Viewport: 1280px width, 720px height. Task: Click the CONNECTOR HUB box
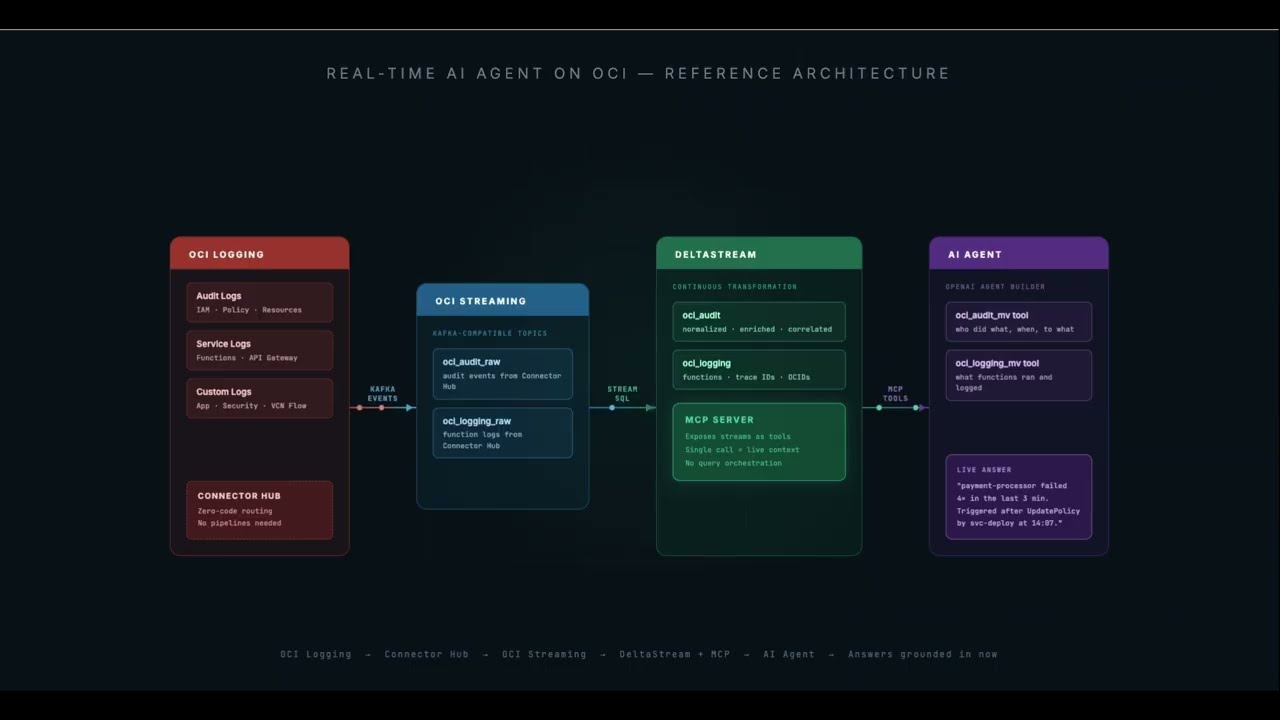click(x=259, y=510)
